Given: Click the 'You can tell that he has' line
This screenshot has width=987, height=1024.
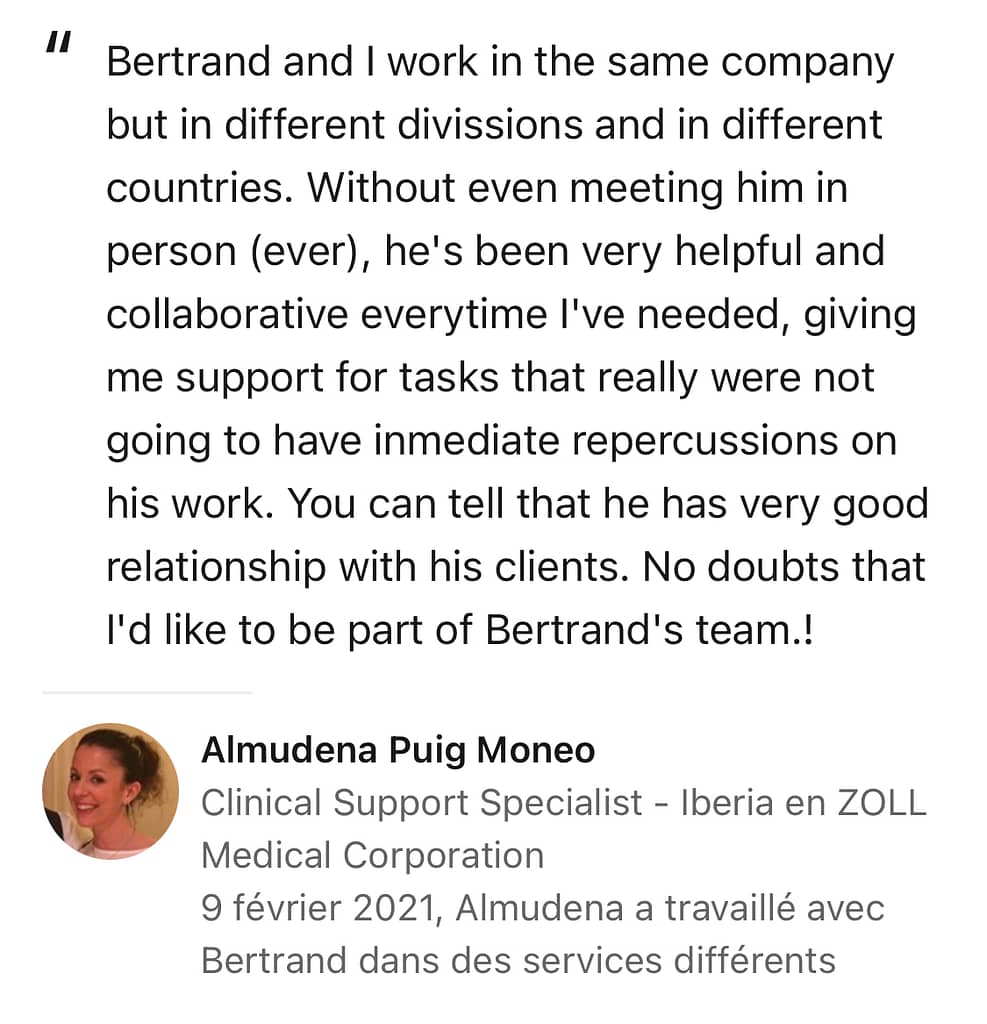Looking at the screenshot, I should pyautogui.click(x=517, y=505).
